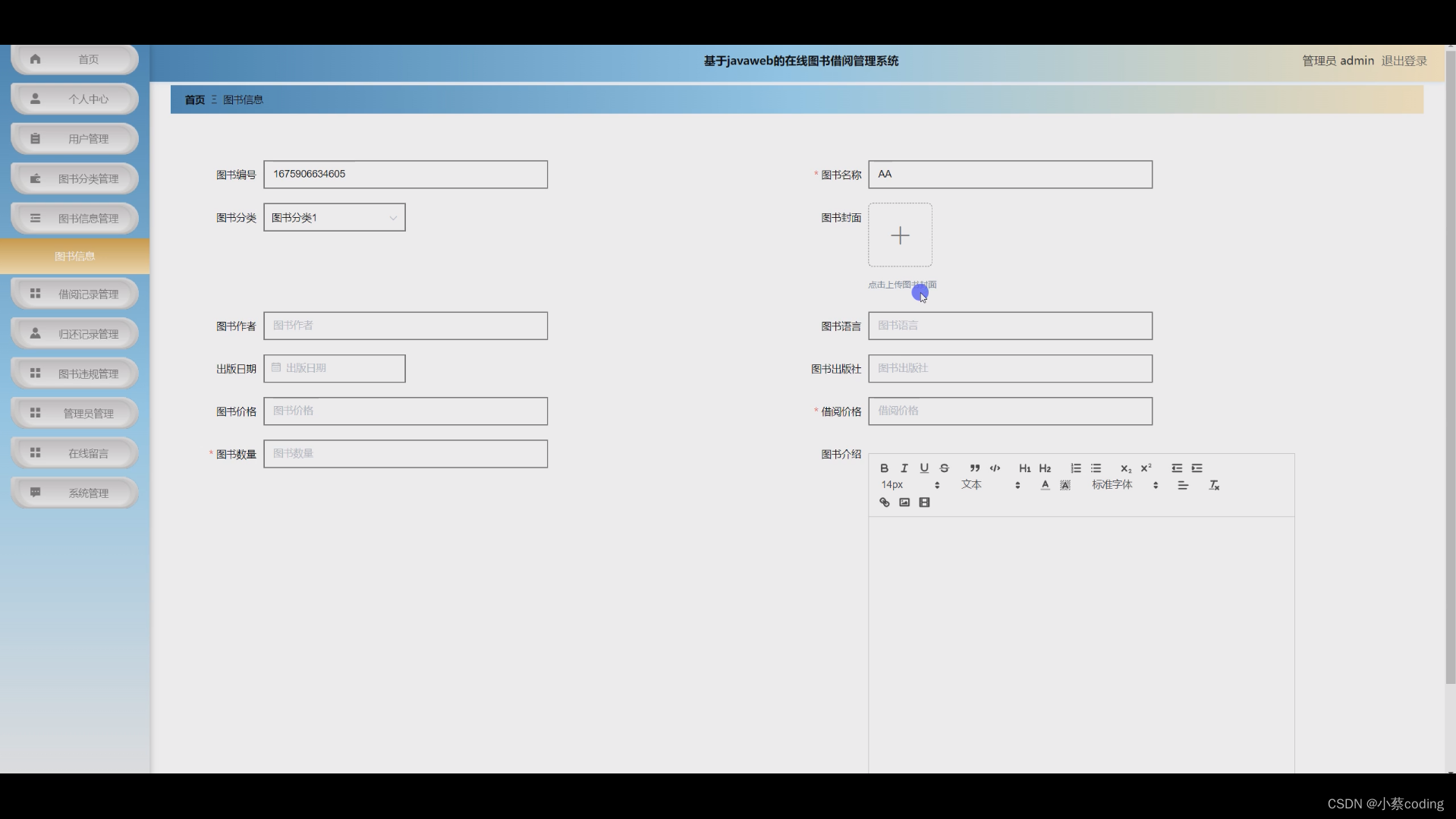Click the plus box to upload book cover

900,235
